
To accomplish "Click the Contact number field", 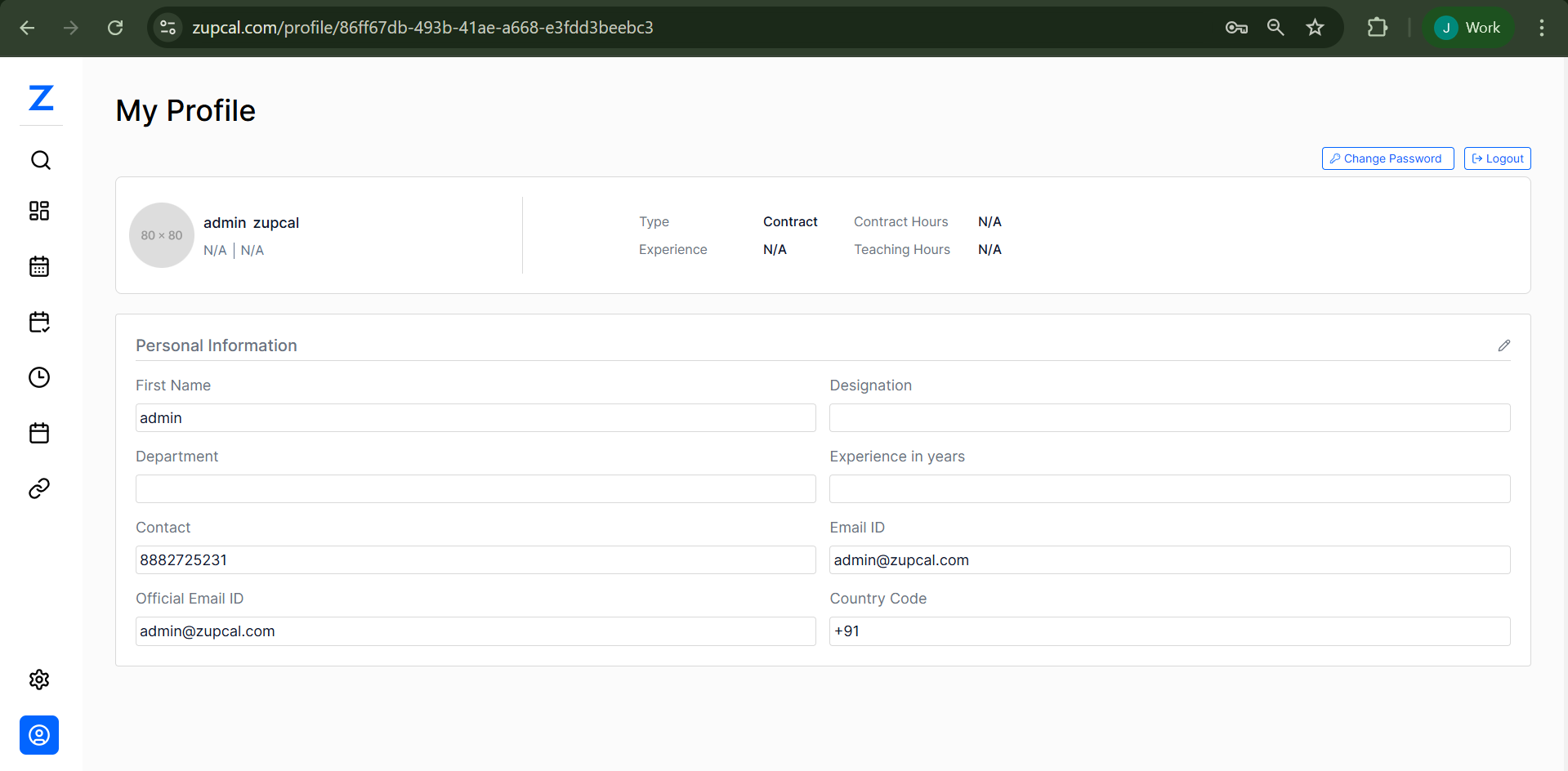I will pyautogui.click(x=475, y=560).
